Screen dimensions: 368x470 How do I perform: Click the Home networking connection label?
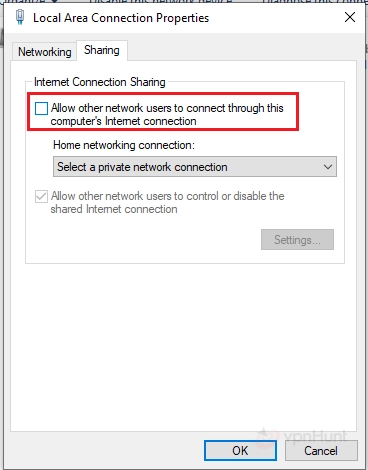click(124, 145)
